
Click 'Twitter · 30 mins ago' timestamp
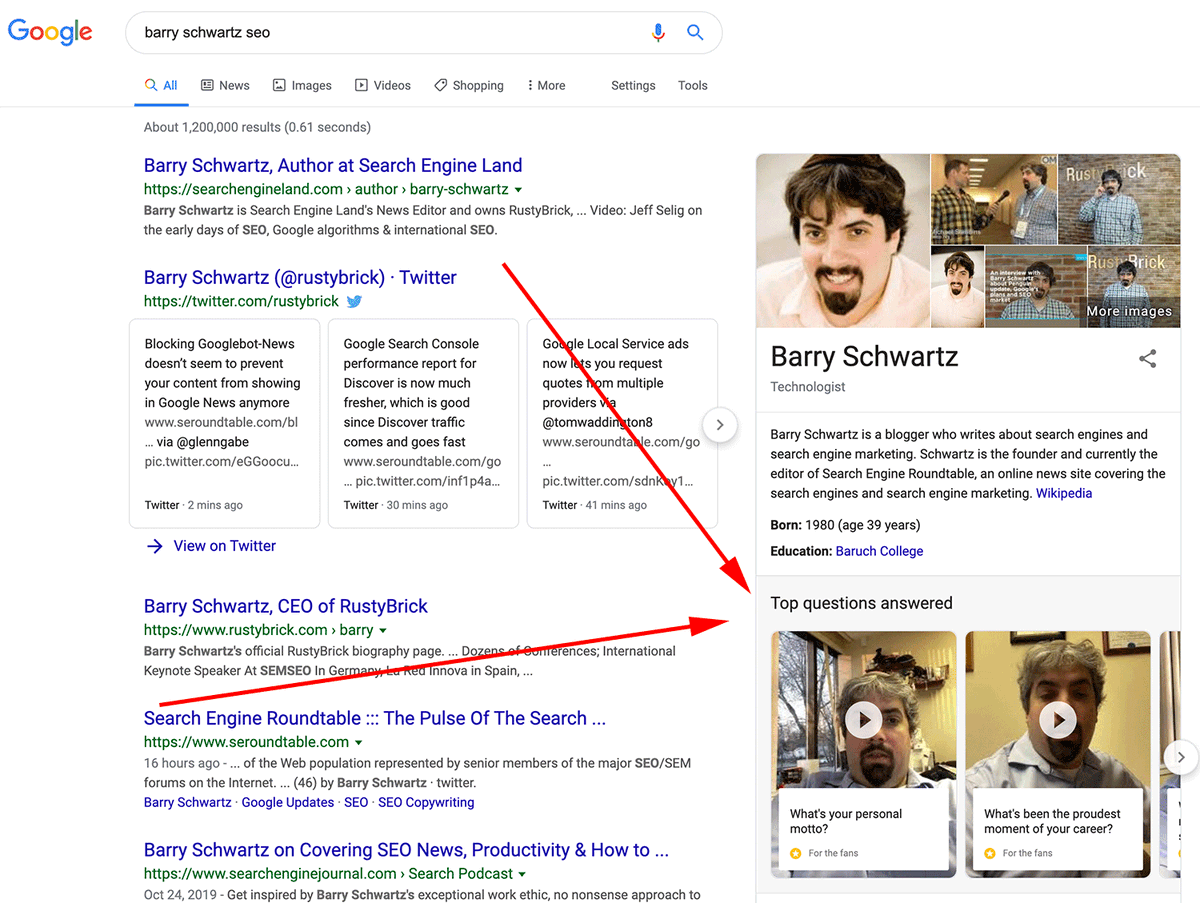tap(397, 505)
